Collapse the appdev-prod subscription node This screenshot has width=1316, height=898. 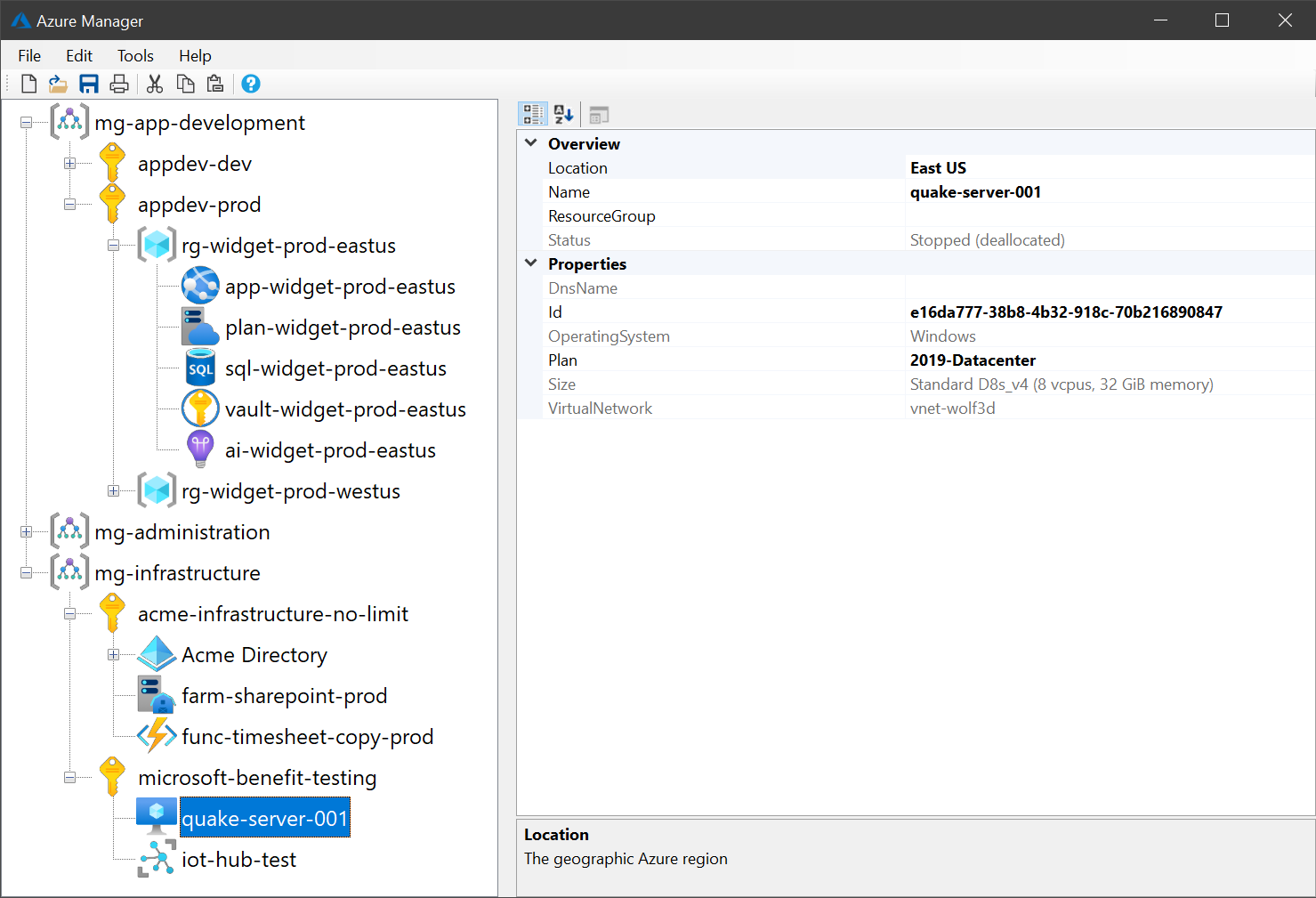[69, 205]
